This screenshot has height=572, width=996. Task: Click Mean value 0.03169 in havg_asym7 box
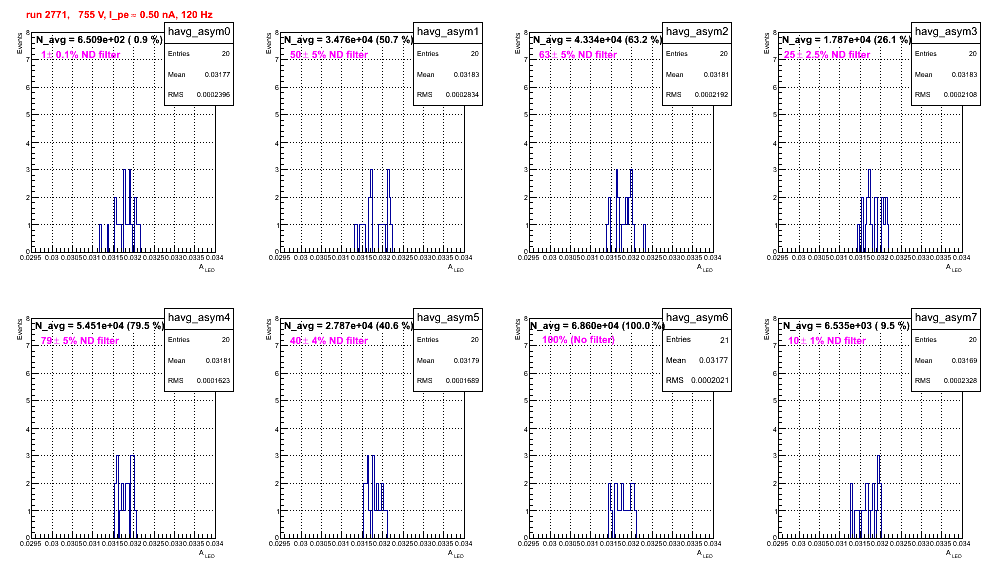pyautogui.click(x=964, y=361)
